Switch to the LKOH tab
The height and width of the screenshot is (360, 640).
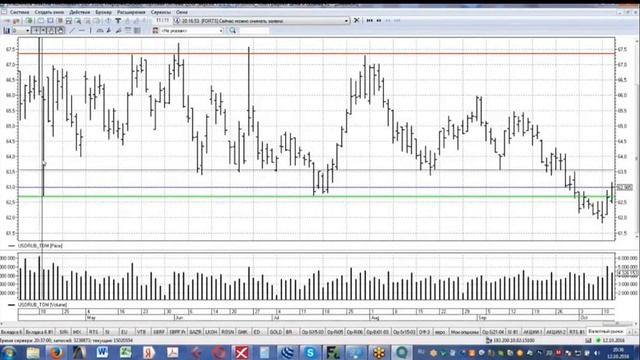(211, 332)
